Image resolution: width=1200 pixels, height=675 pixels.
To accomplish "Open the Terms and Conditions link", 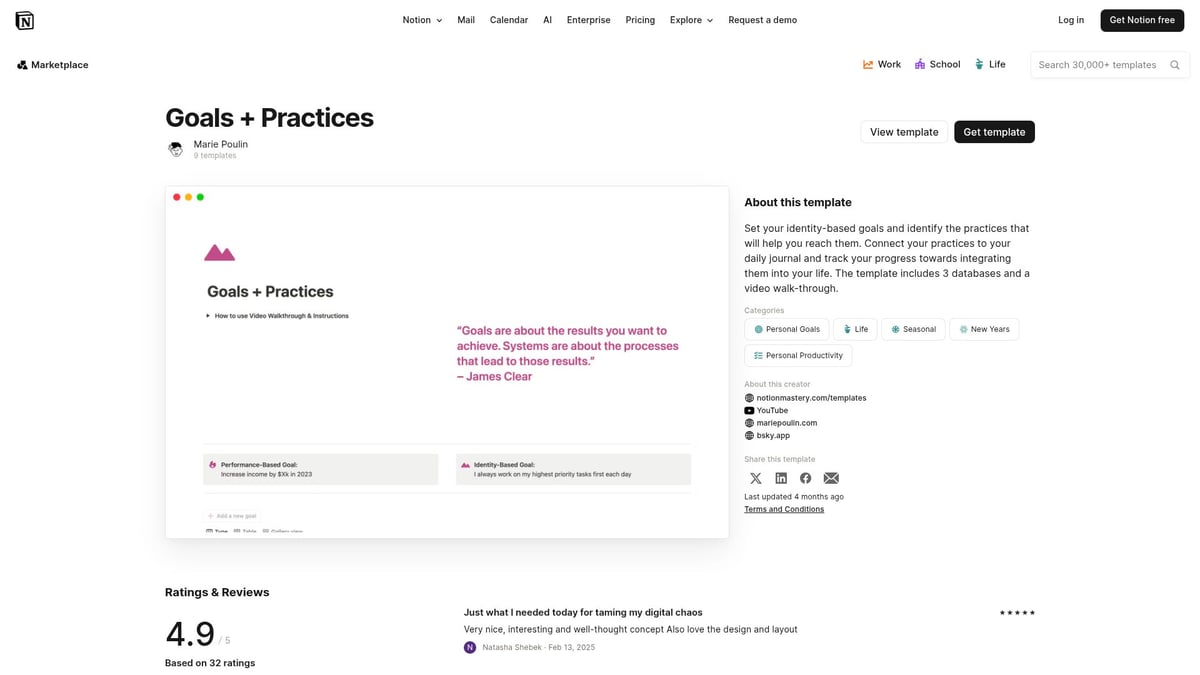I will coord(784,508).
